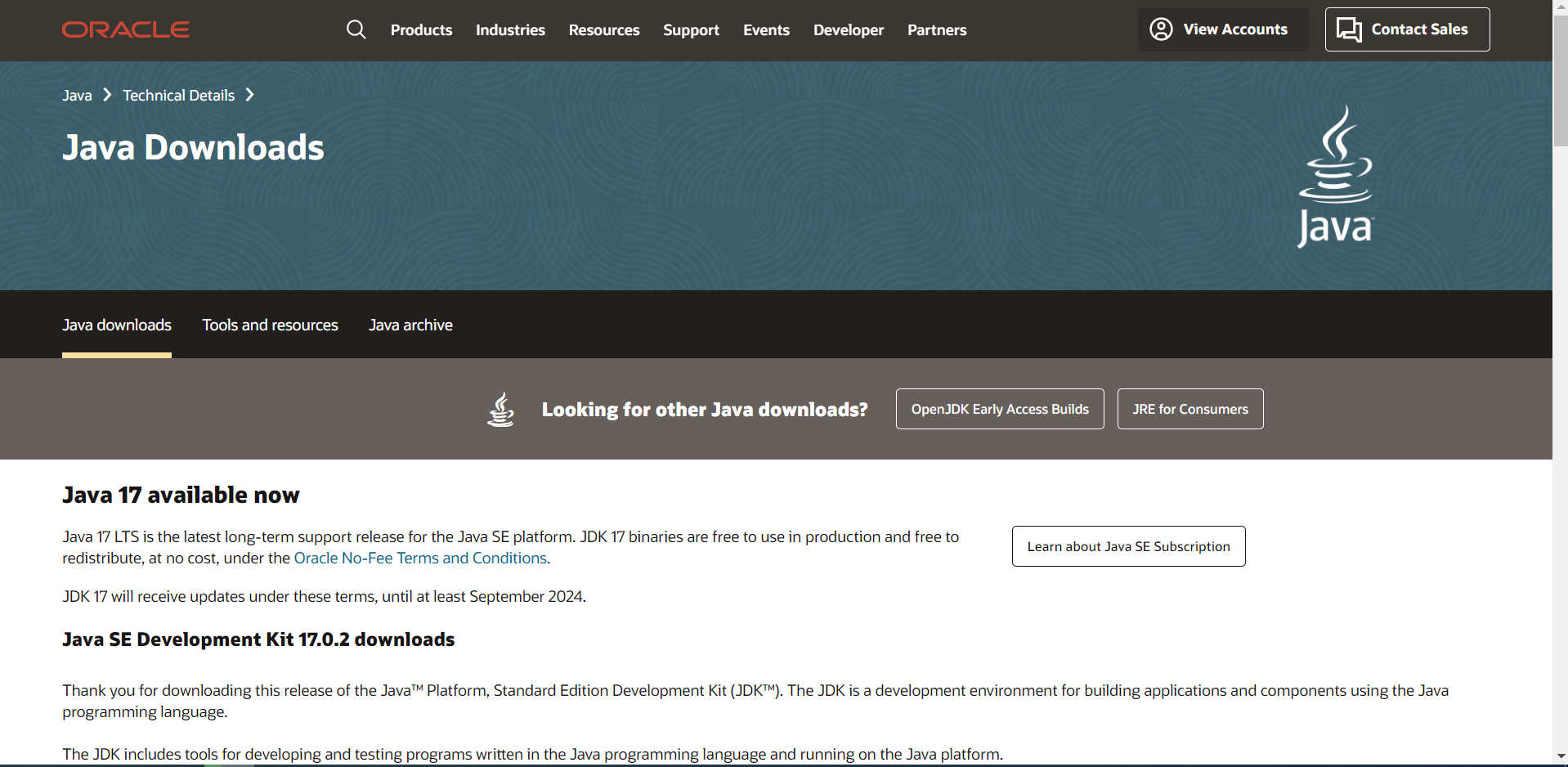
Task: Click Contact Sales button
Action: [x=1407, y=29]
